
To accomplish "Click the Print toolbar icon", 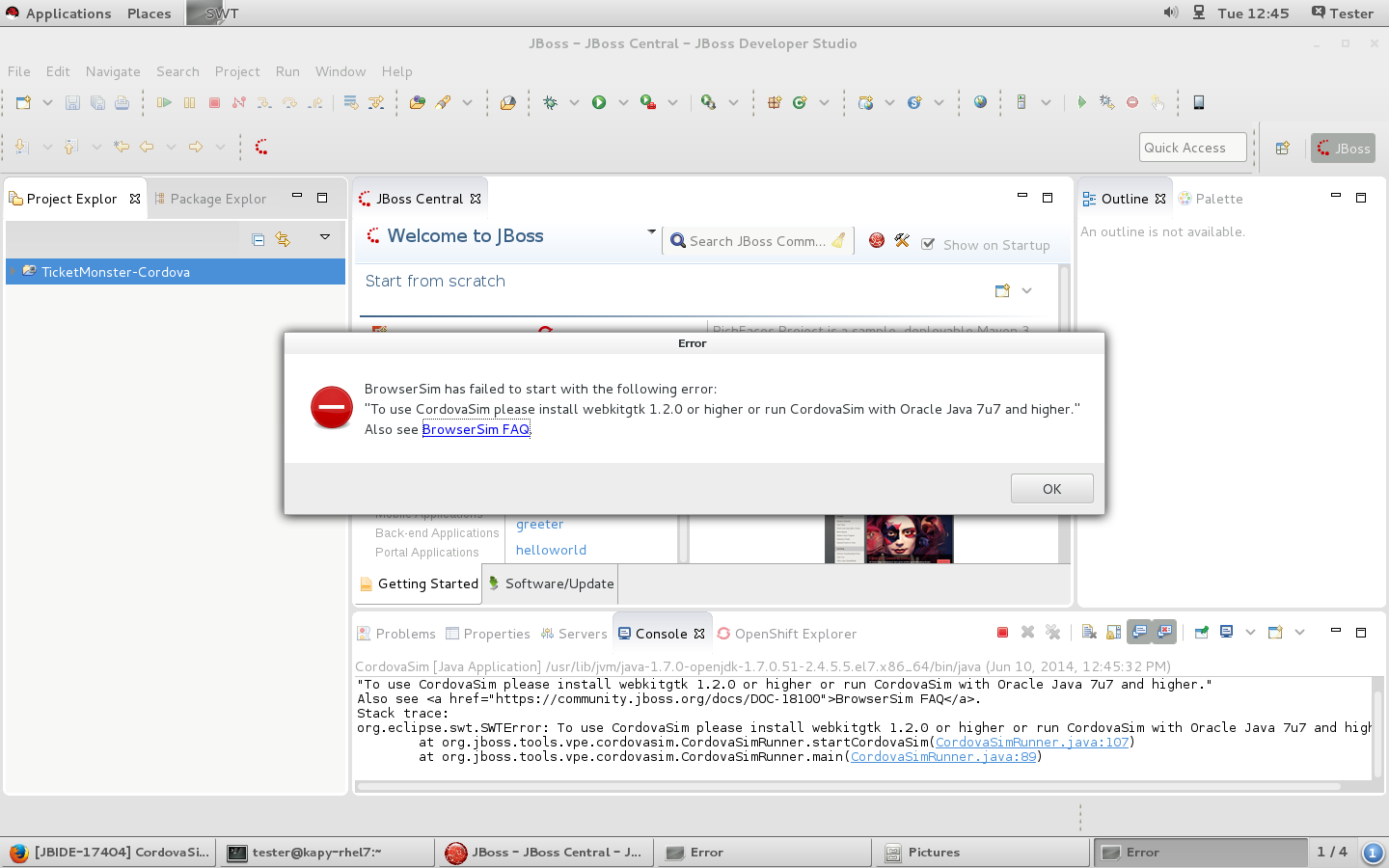I will click(122, 102).
